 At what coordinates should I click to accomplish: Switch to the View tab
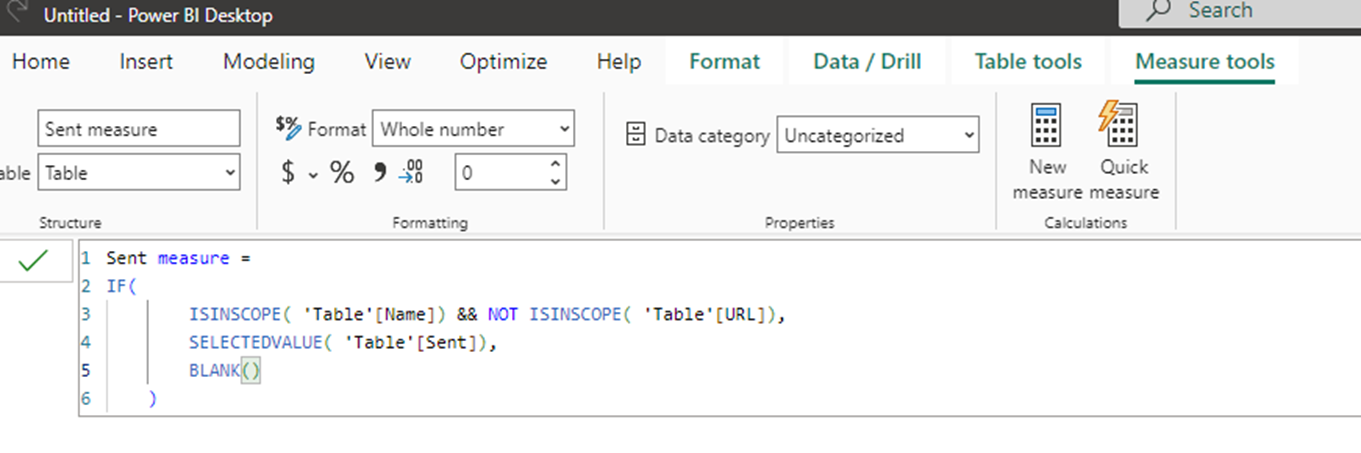click(x=388, y=61)
